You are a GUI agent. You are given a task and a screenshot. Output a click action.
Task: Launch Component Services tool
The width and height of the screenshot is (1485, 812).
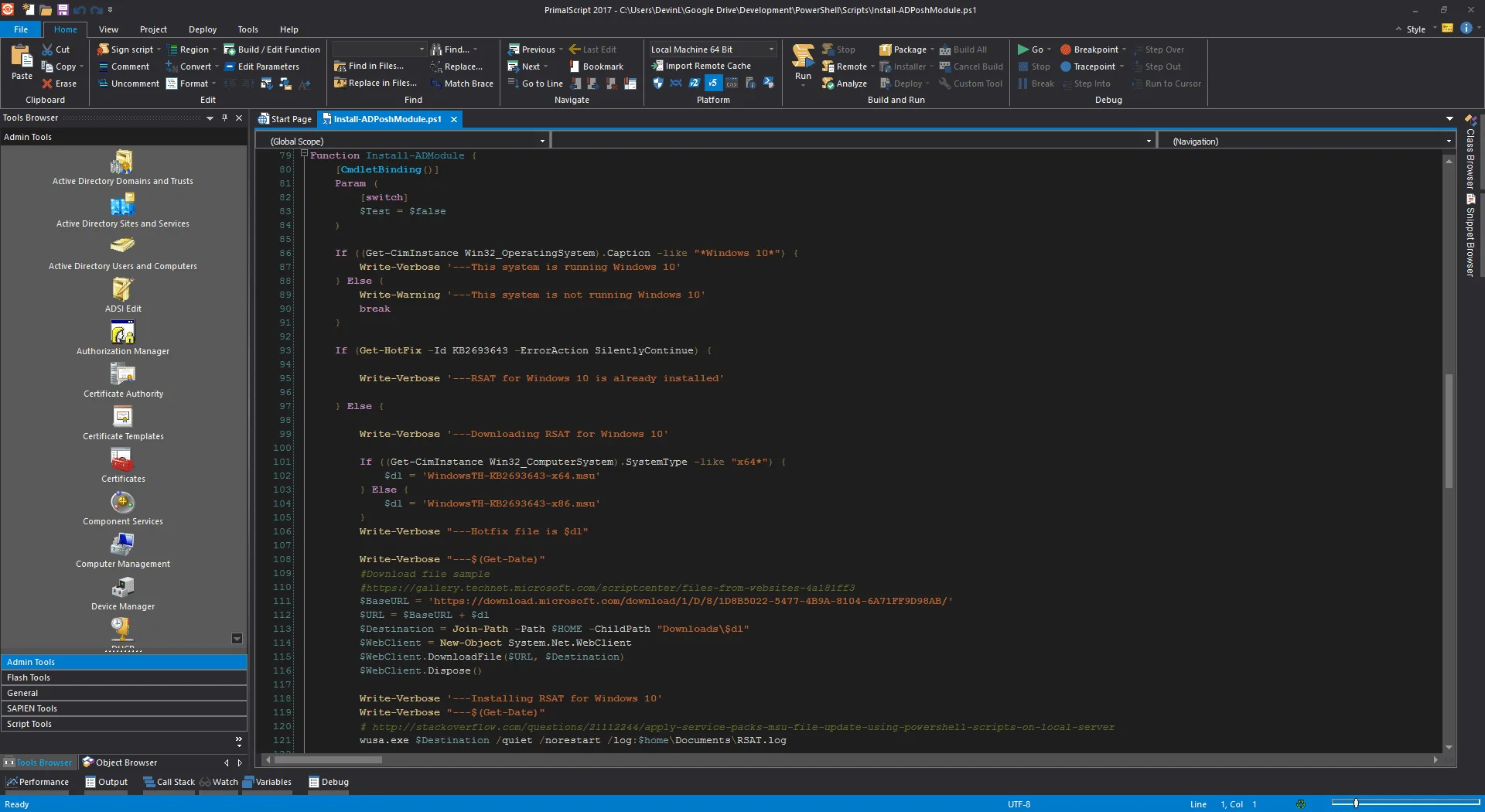click(123, 508)
